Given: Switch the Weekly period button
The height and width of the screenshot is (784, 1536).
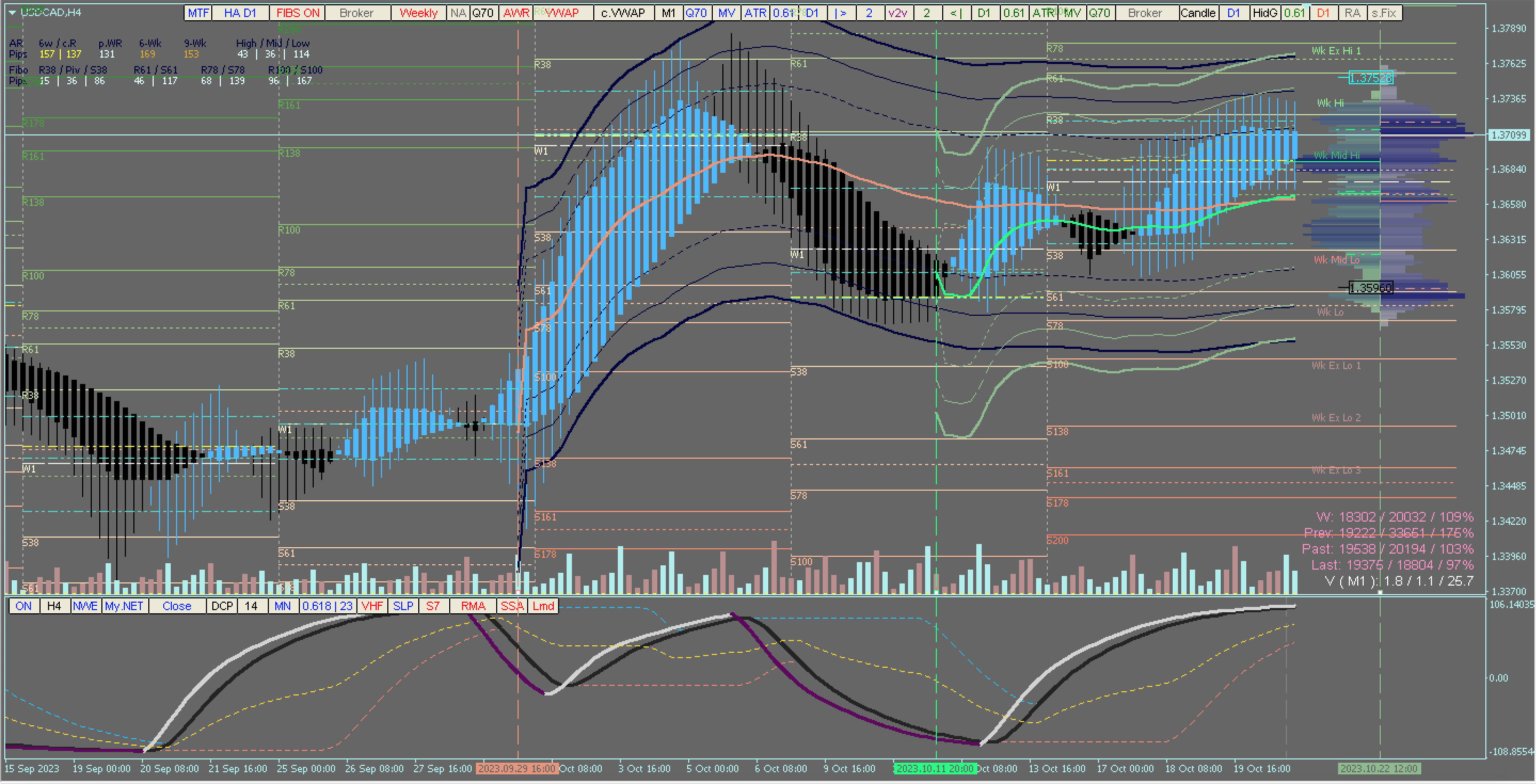Looking at the screenshot, I should pyautogui.click(x=418, y=13).
